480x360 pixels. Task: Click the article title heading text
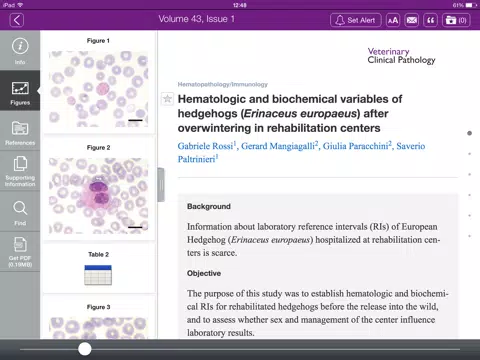(290, 113)
